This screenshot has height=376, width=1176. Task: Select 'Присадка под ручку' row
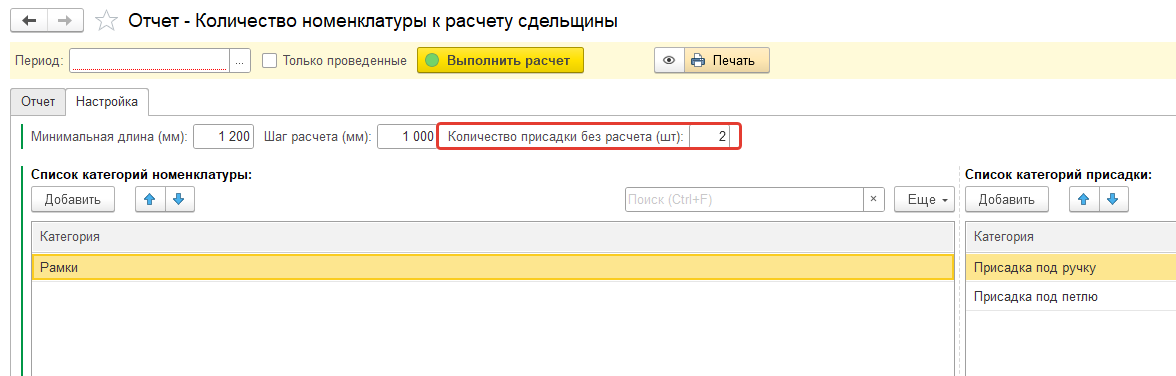pos(1070,268)
